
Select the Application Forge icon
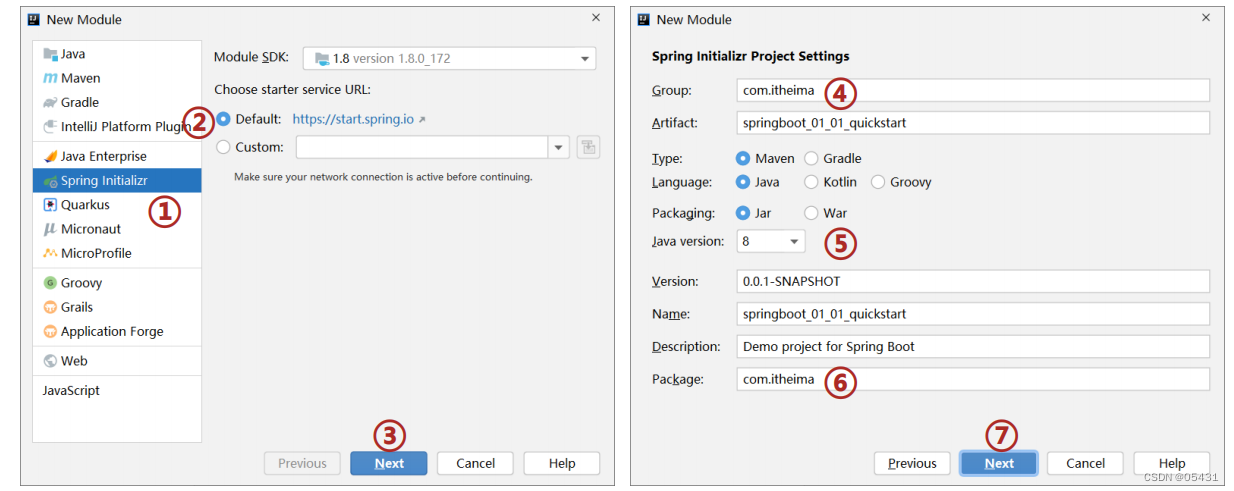(x=50, y=331)
